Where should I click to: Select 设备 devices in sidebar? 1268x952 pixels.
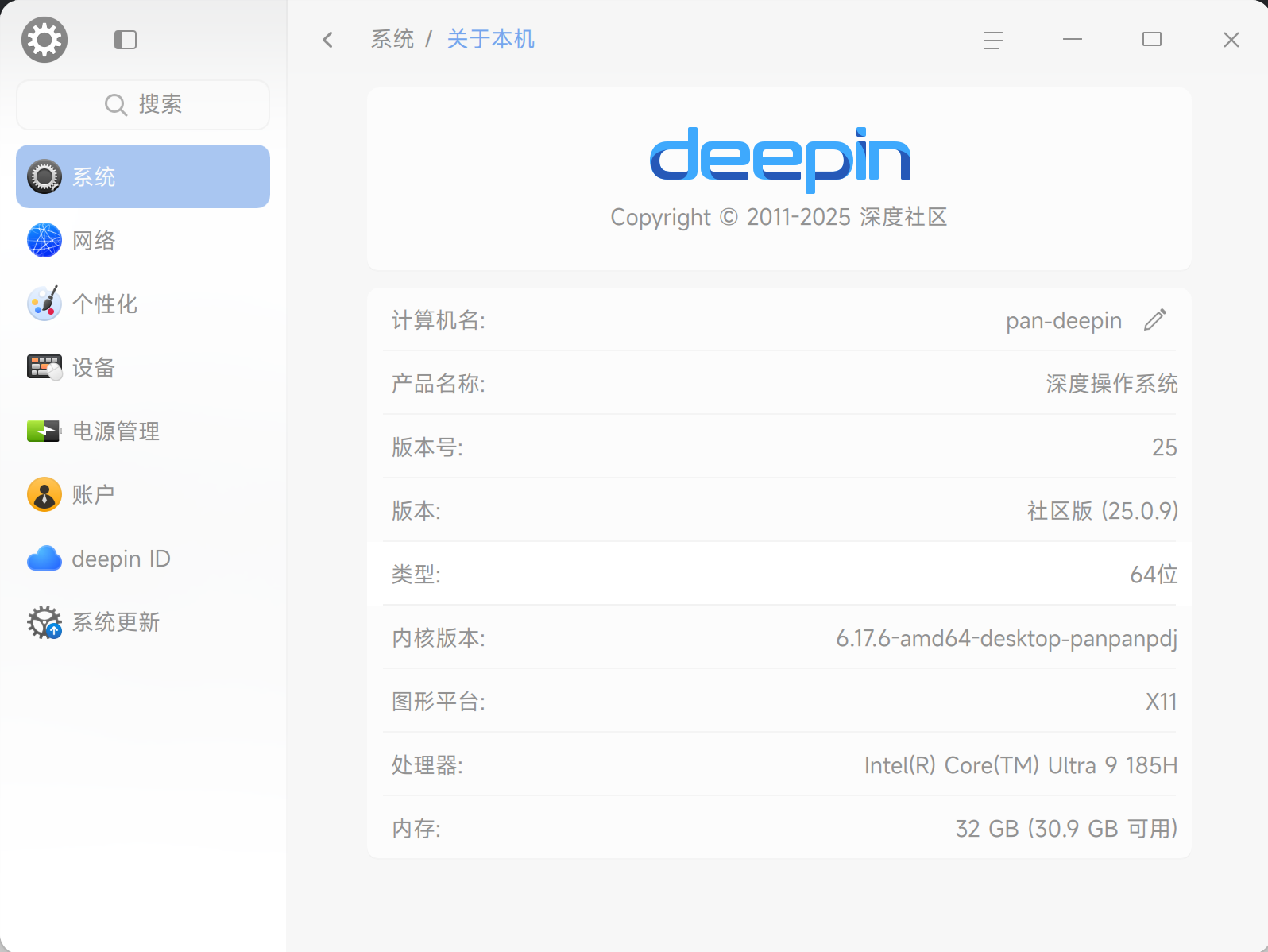point(143,367)
